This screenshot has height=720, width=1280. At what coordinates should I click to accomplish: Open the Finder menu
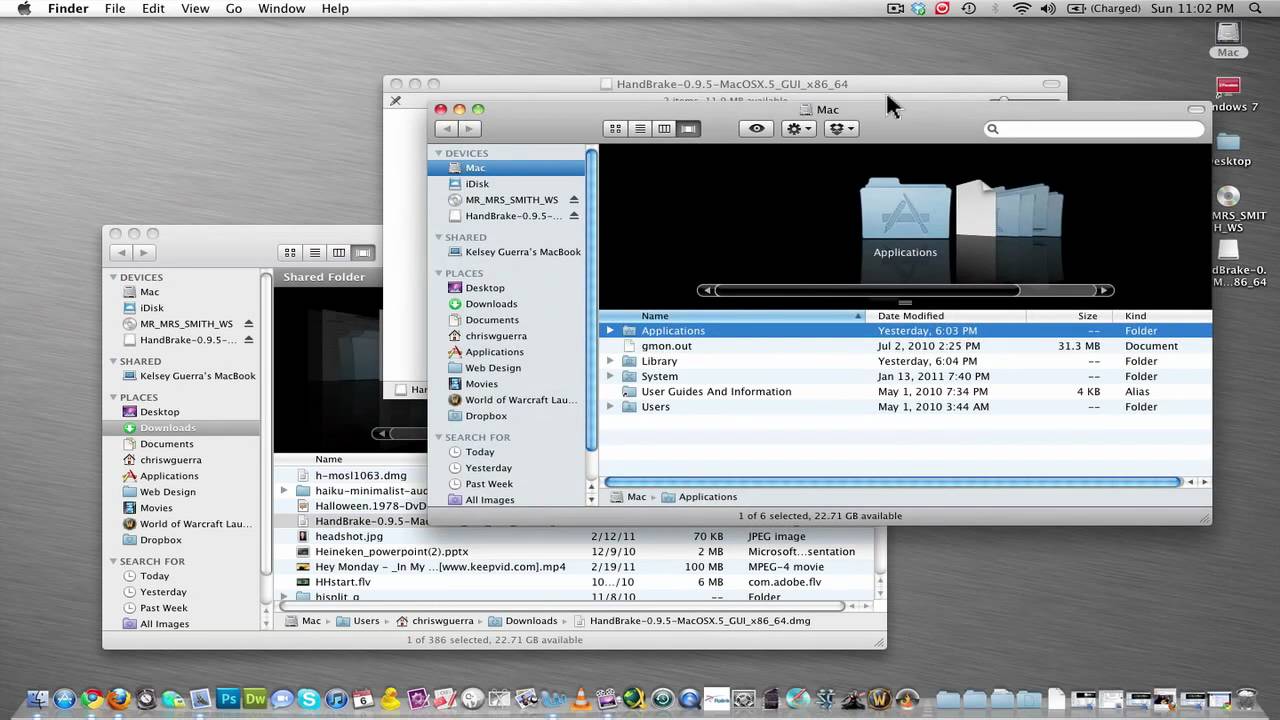pos(68,8)
